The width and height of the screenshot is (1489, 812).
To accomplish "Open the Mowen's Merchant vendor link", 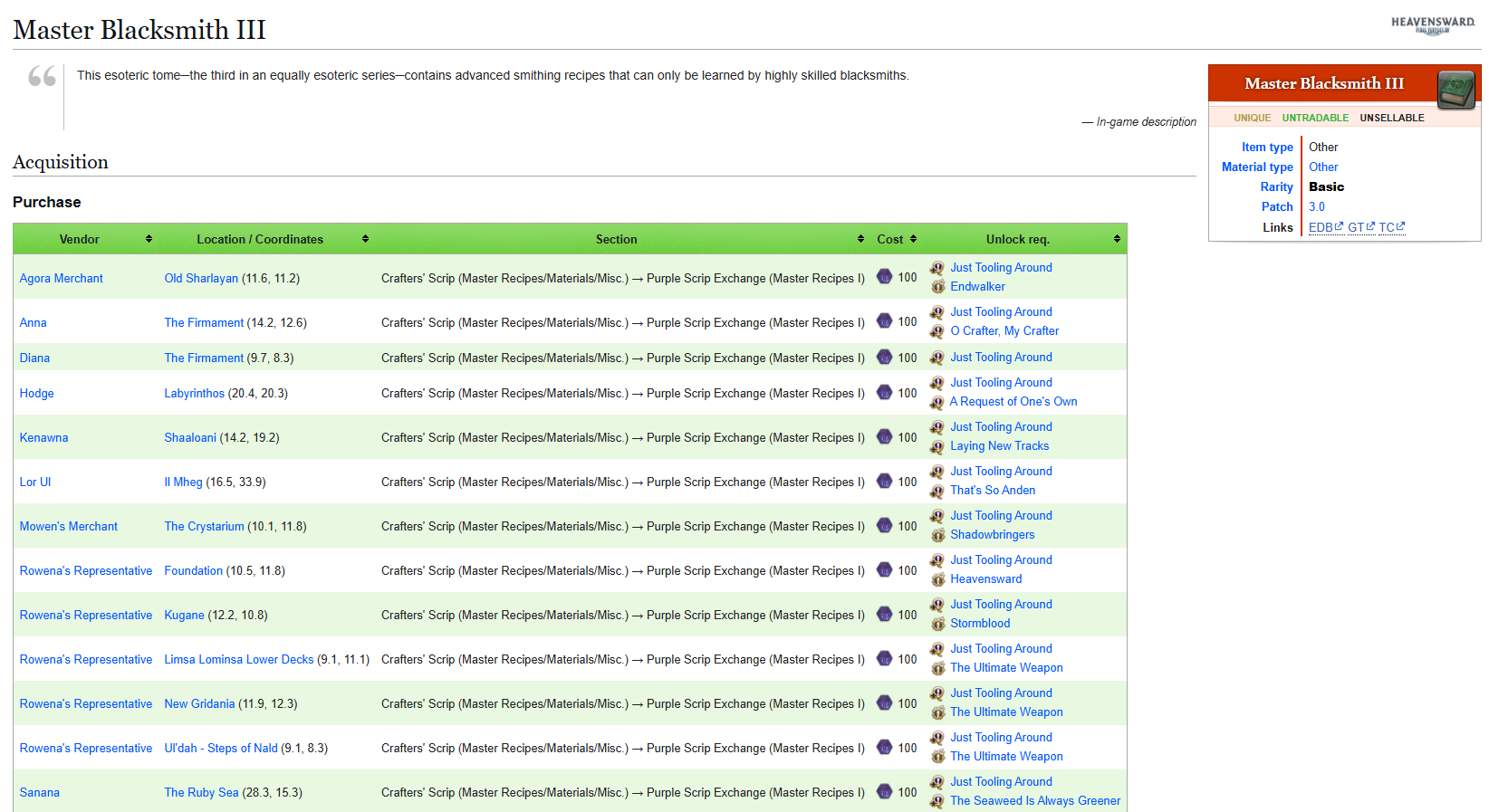I will 69,526.
